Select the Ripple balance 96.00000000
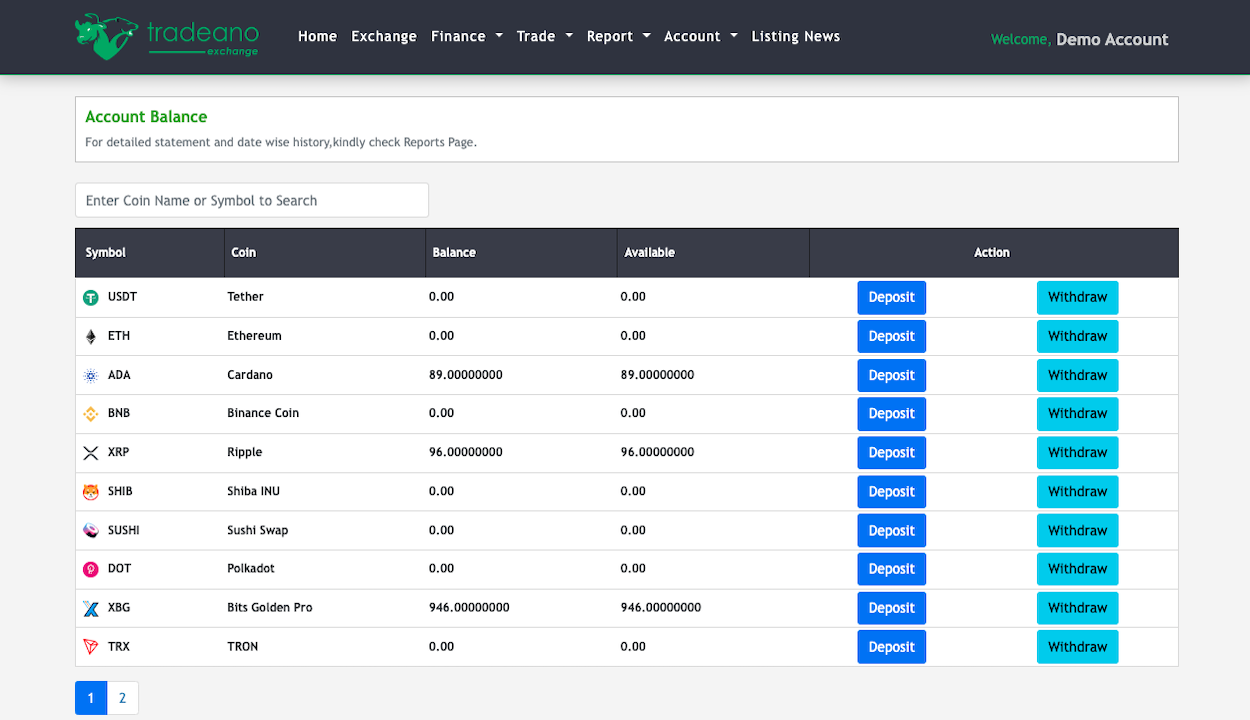1250x720 pixels. tap(466, 452)
